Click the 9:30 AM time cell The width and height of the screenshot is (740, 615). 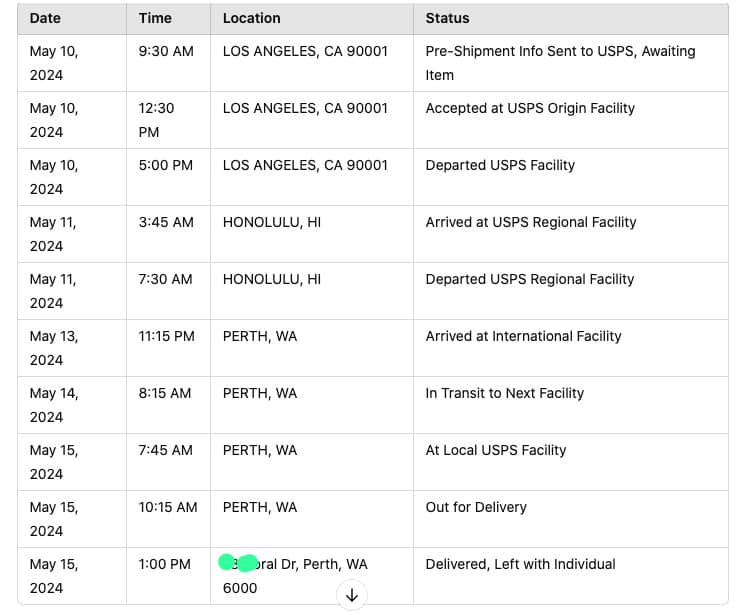tap(166, 51)
